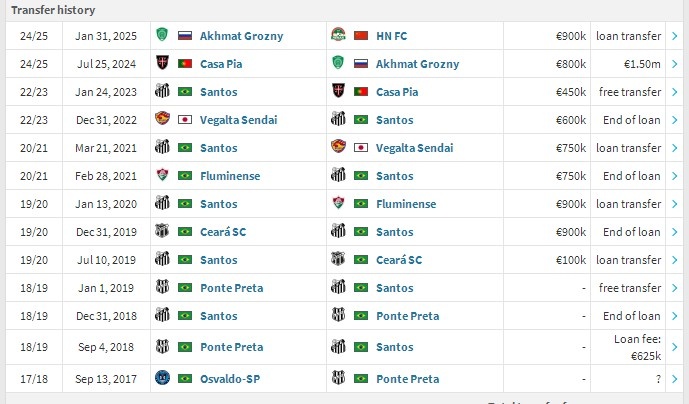Click the Transfer history heading
This screenshot has height=404, width=689.
coord(53,10)
